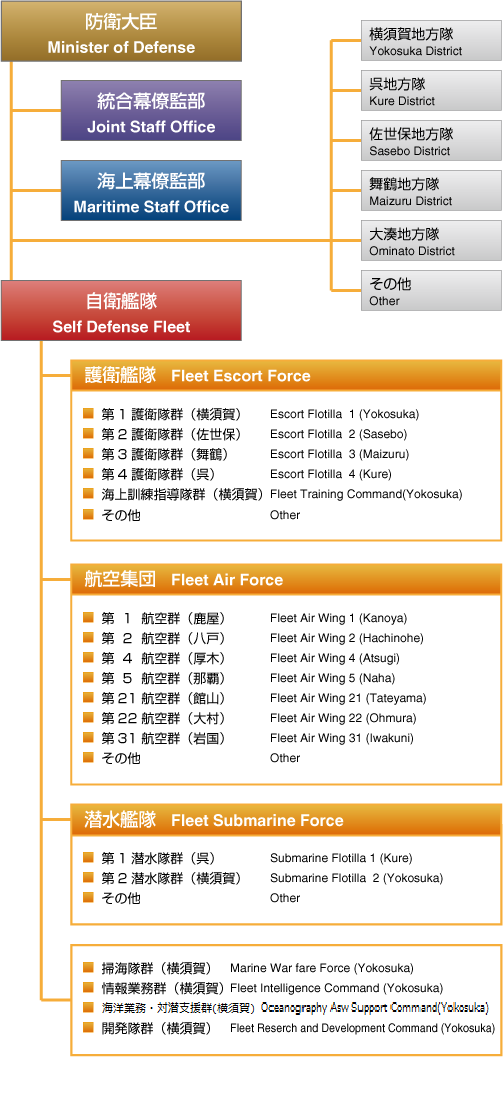The image size is (503, 1093).
Task: Click the Oceanography Asw Support Command text
Action: [375, 1008]
